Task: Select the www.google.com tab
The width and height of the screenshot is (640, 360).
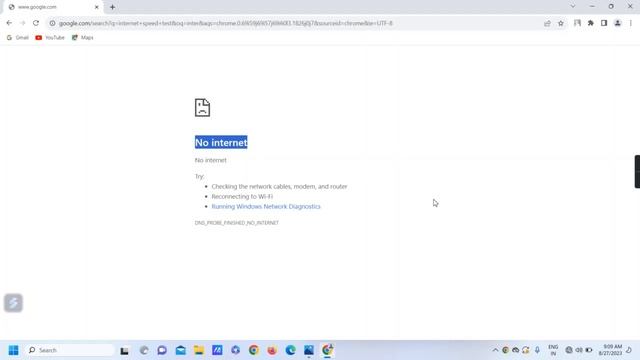Action: 53,7
